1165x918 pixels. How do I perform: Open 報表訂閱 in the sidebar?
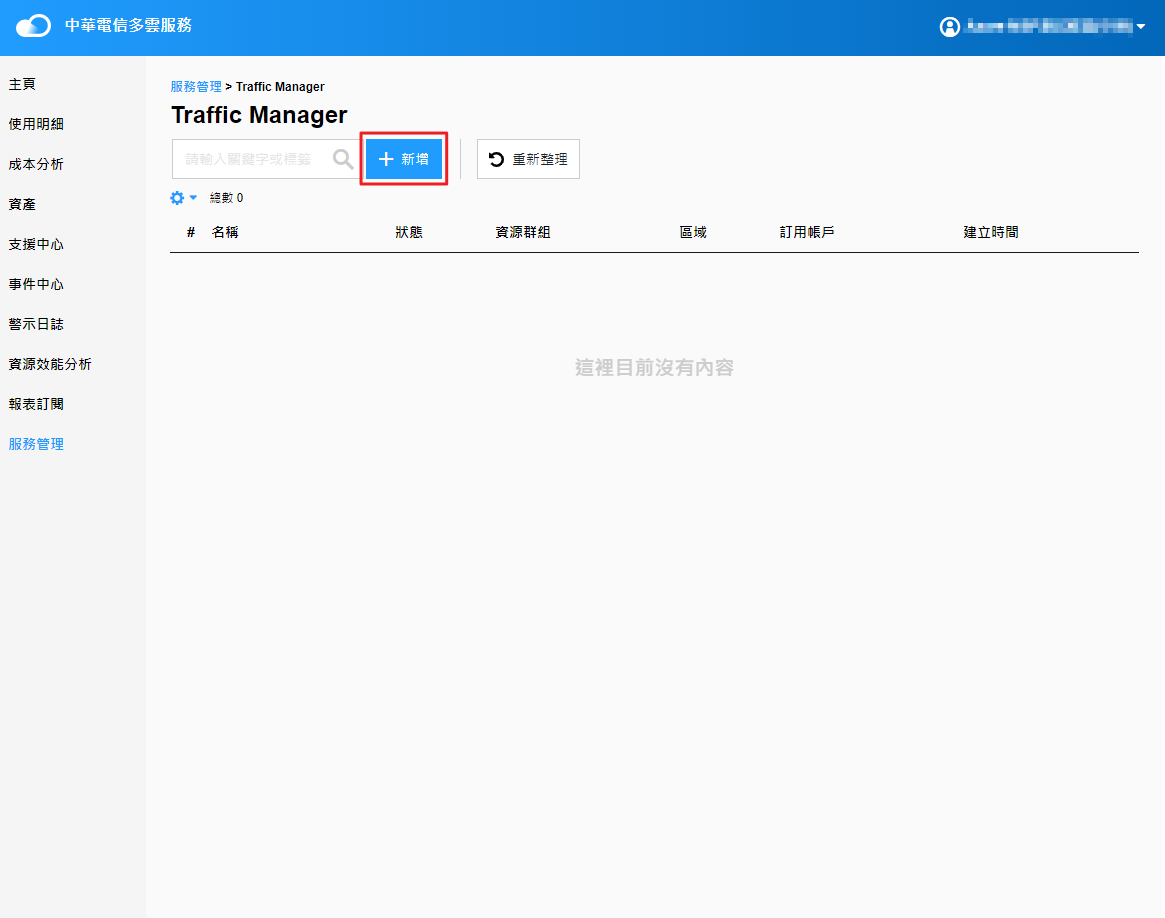pyautogui.click(x=36, y=405)
